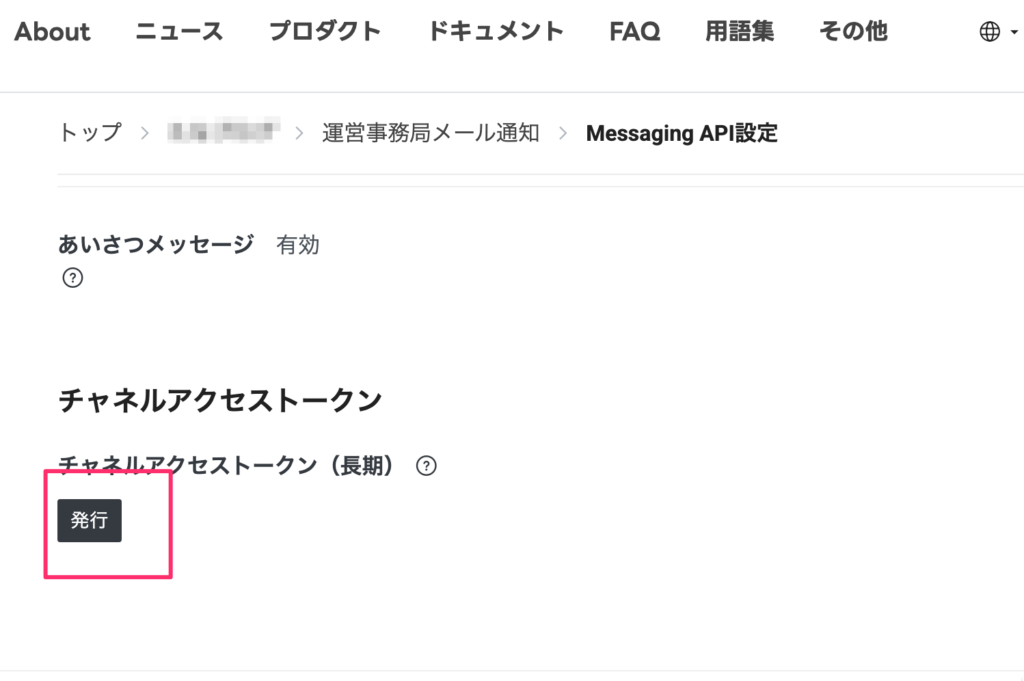Click the 有効 status text

point(297,244)
